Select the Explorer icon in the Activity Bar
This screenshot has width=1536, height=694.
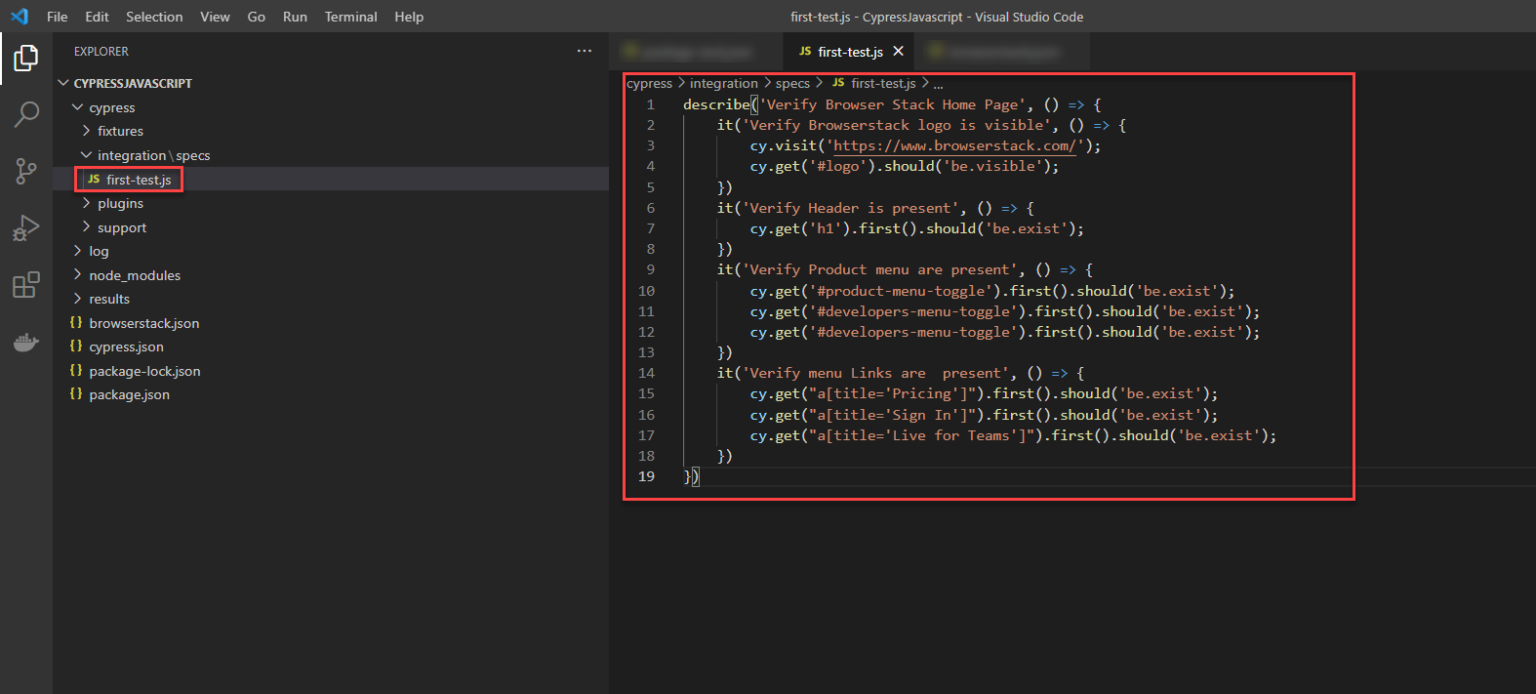[x=25, y=58]
